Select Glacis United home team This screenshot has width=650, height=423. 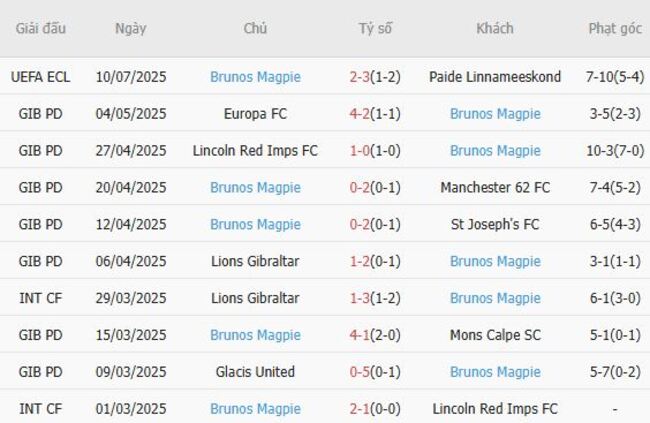255,372
